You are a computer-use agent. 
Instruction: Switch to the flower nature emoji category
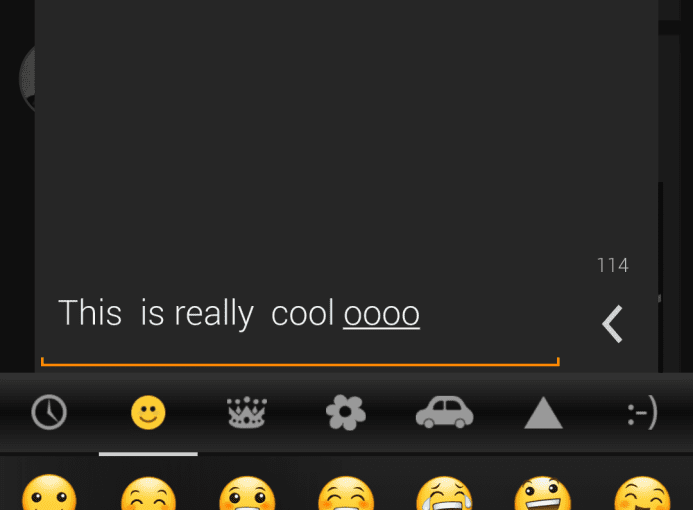346,412
